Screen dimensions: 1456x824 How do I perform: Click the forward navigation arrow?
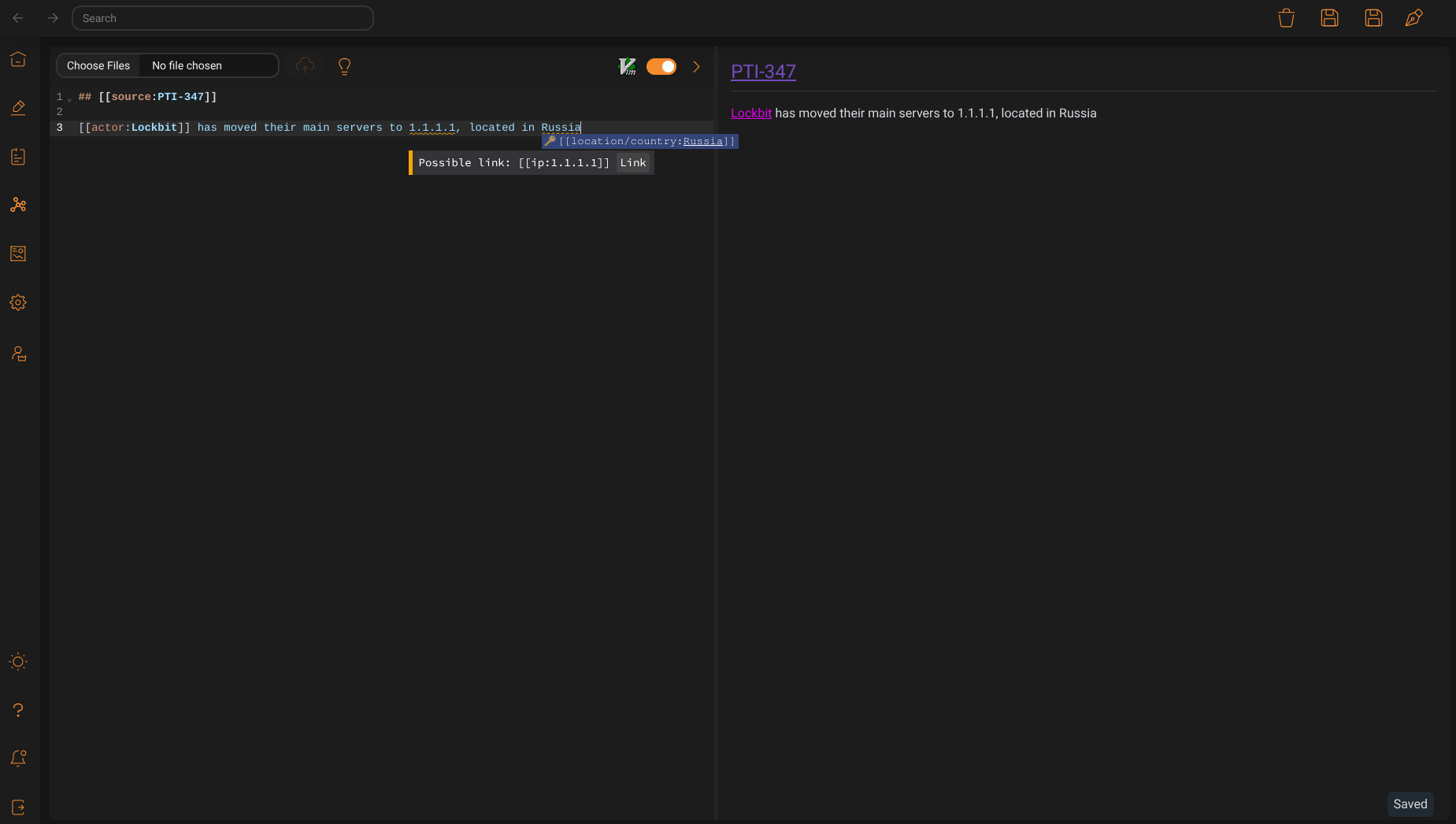coord(53,18)
